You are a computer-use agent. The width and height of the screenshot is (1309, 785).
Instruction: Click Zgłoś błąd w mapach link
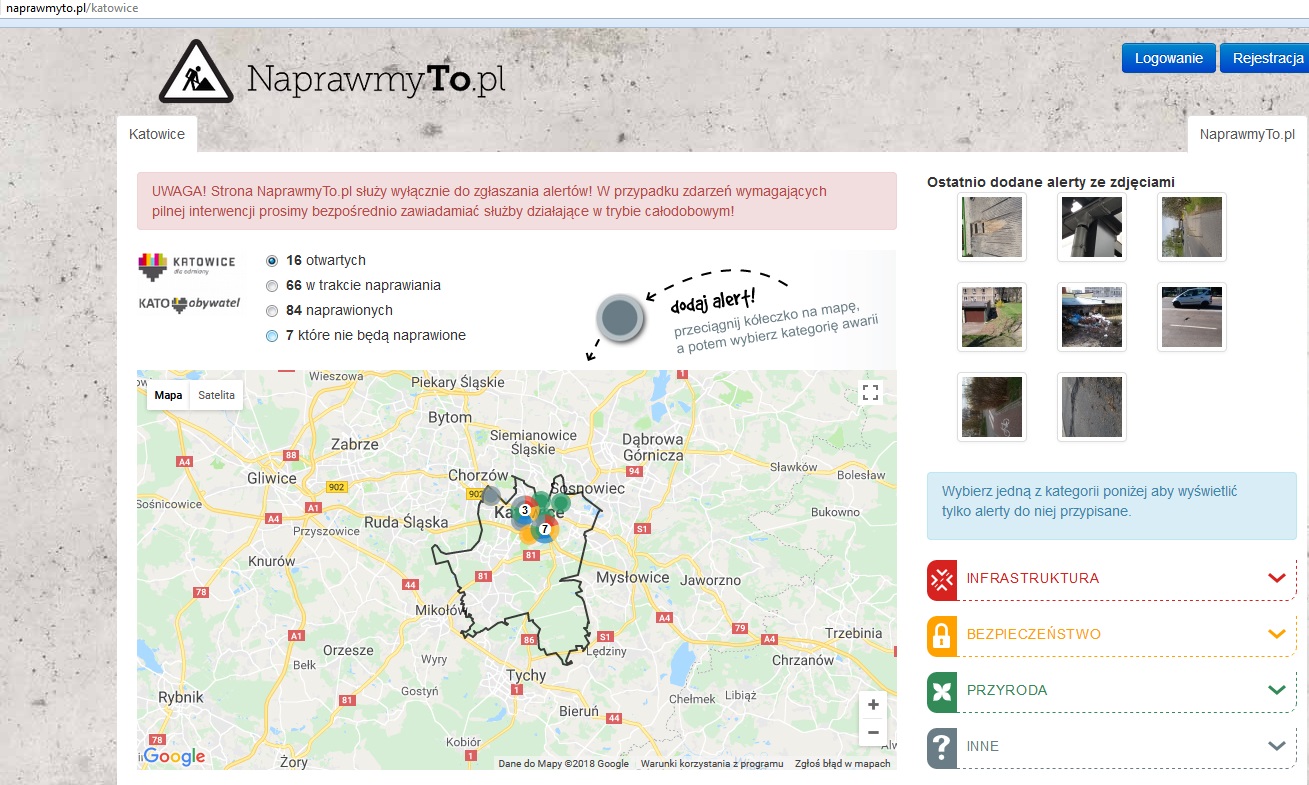[x=842, y=764]
